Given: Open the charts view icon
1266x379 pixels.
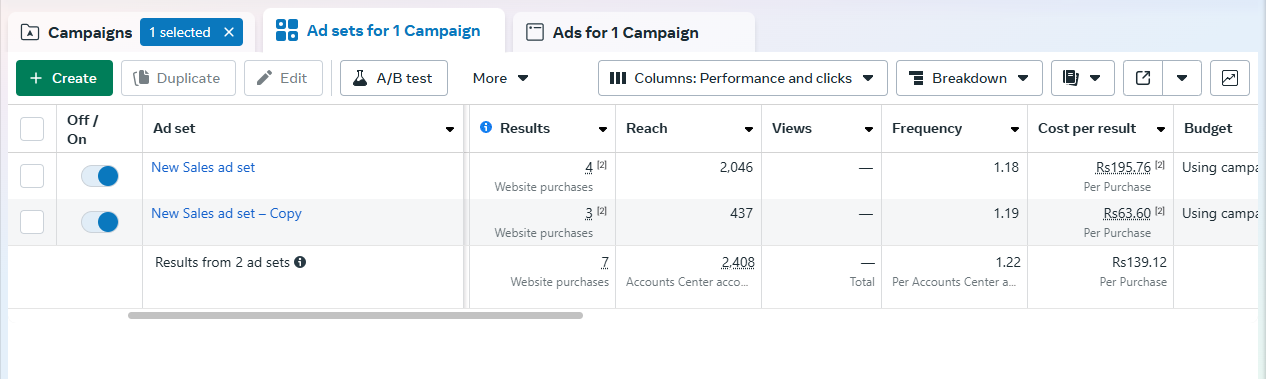Looking at the screenshot, I should 1230,78.
